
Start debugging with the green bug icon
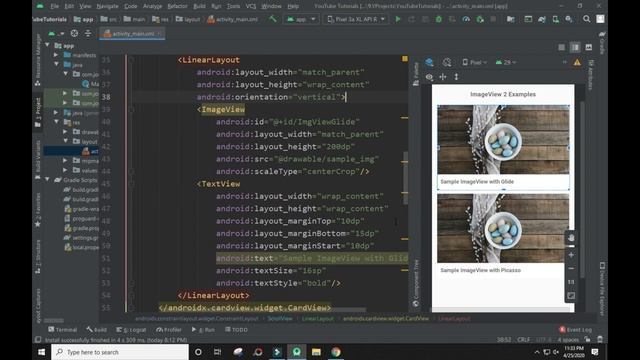pos(439,19)
